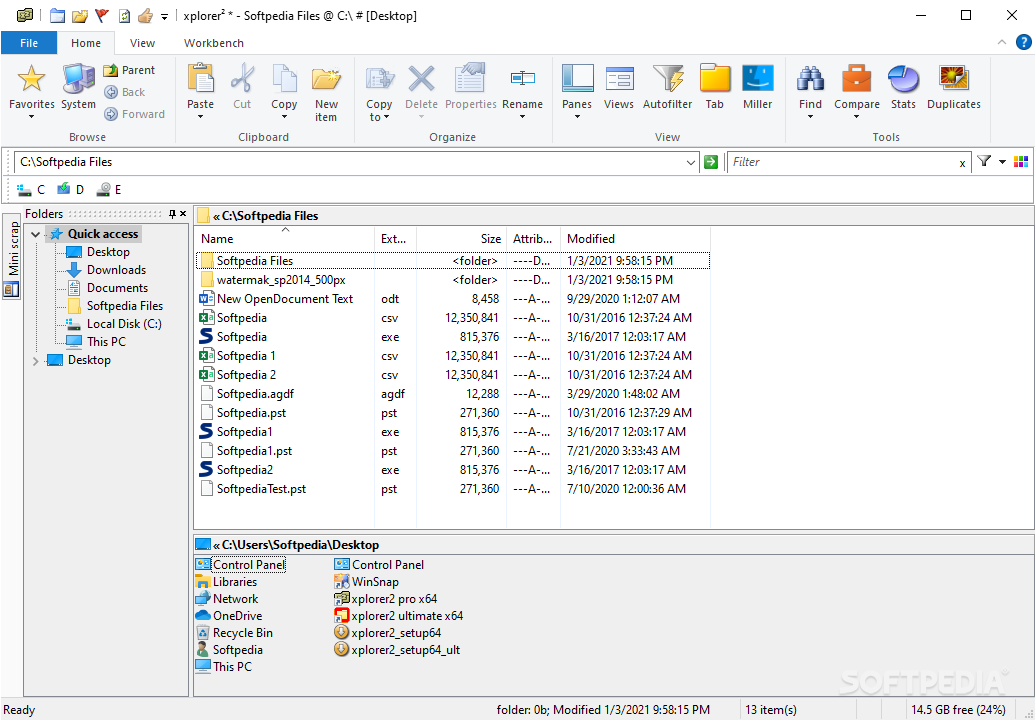Go to Parent folder

(x=130, y=70)
